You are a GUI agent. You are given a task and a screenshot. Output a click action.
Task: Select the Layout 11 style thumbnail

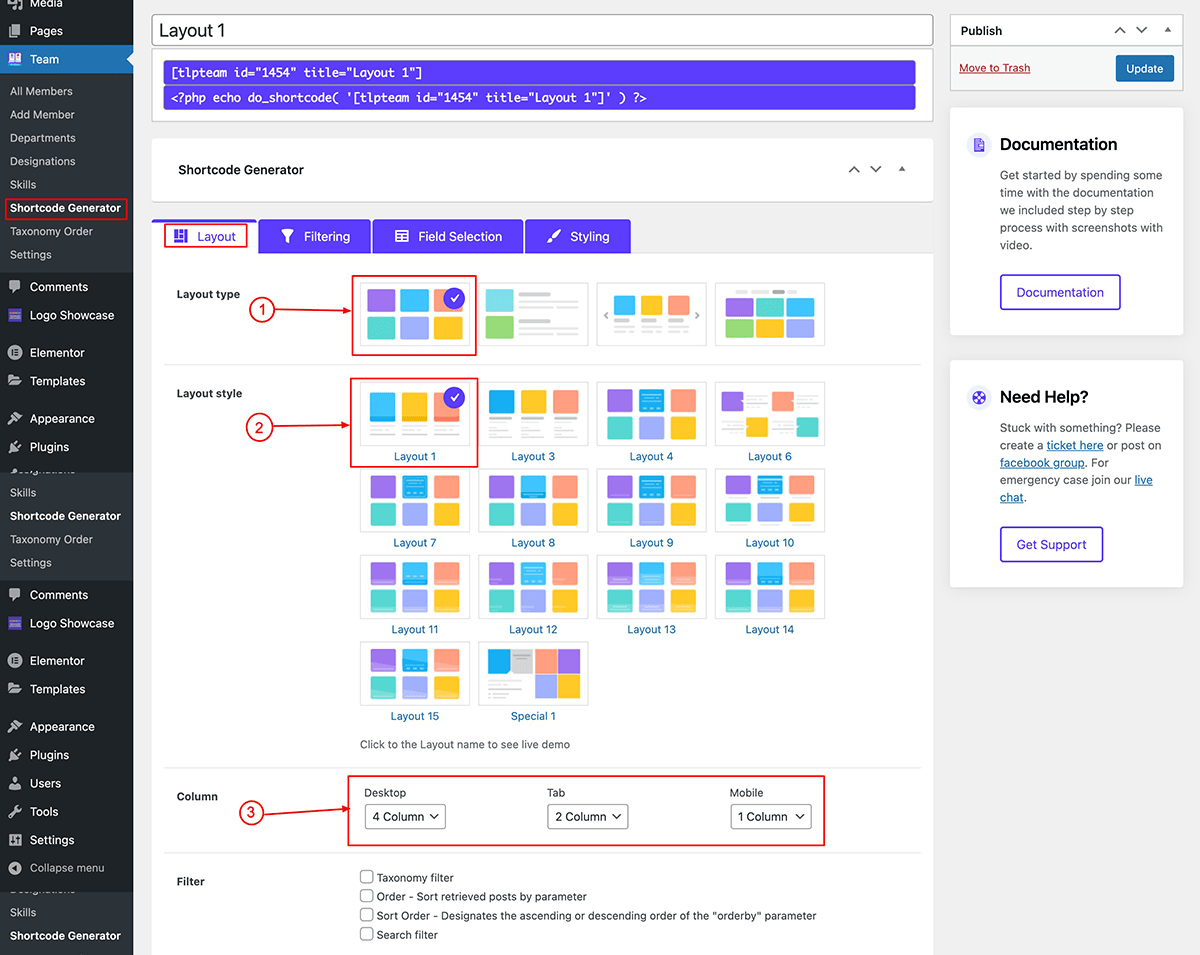(x=415, y=587)
